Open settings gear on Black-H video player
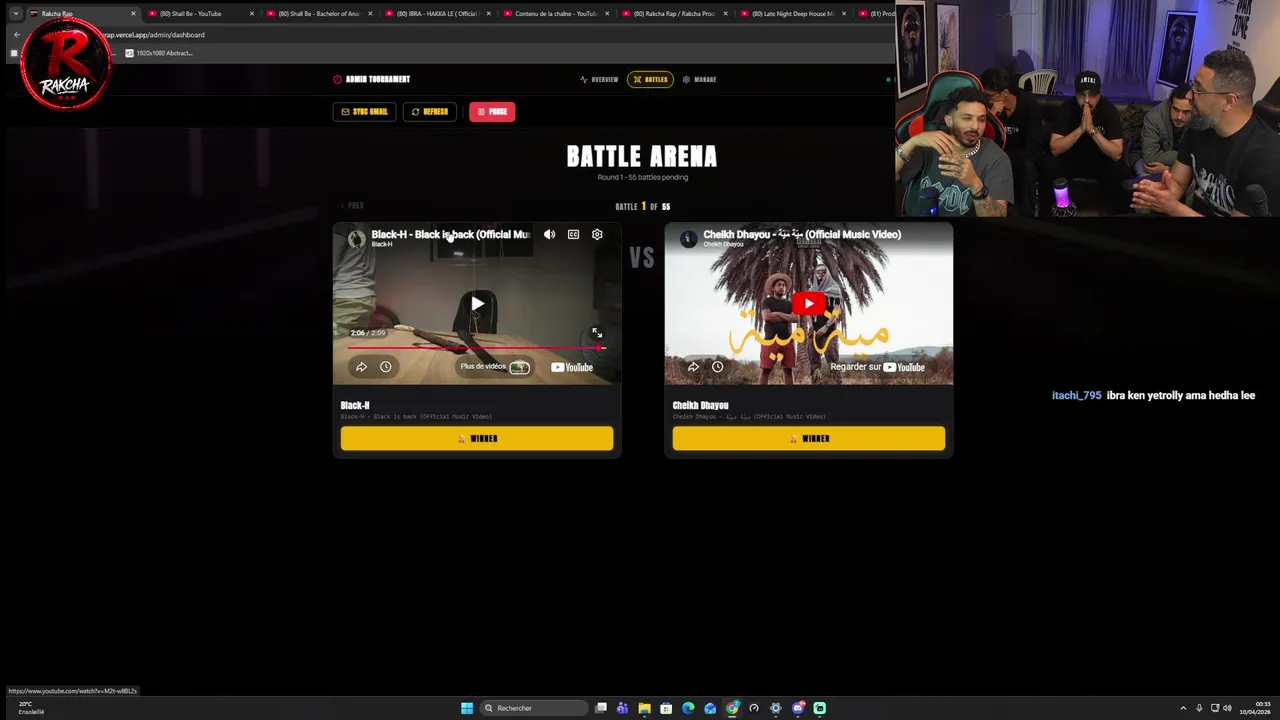Image resolution: width=1280 pixels, height=720 pixels. 597,234
